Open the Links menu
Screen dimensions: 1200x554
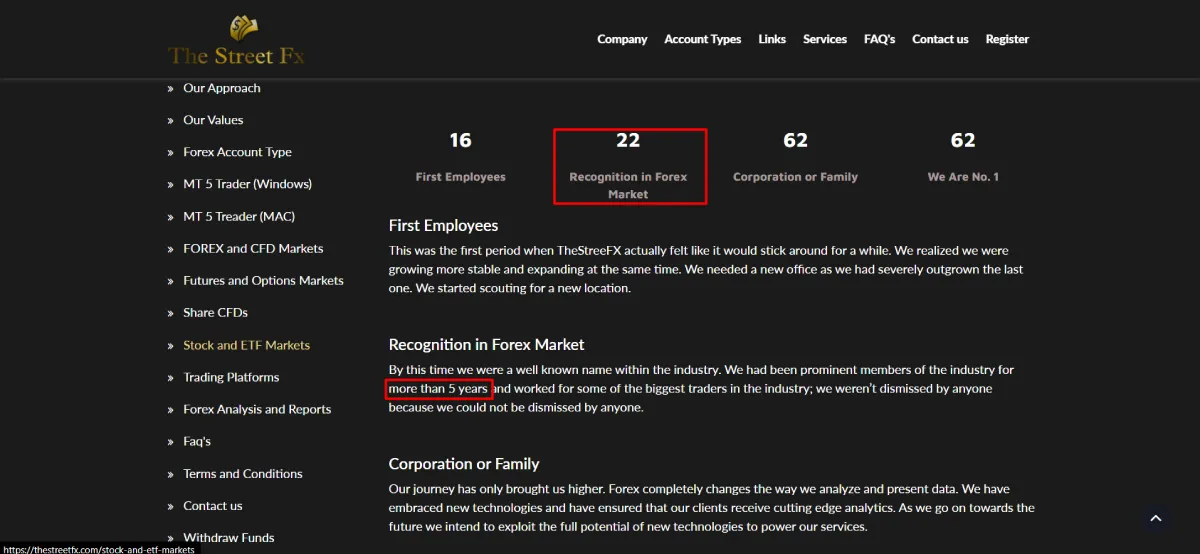pos(772,39)
